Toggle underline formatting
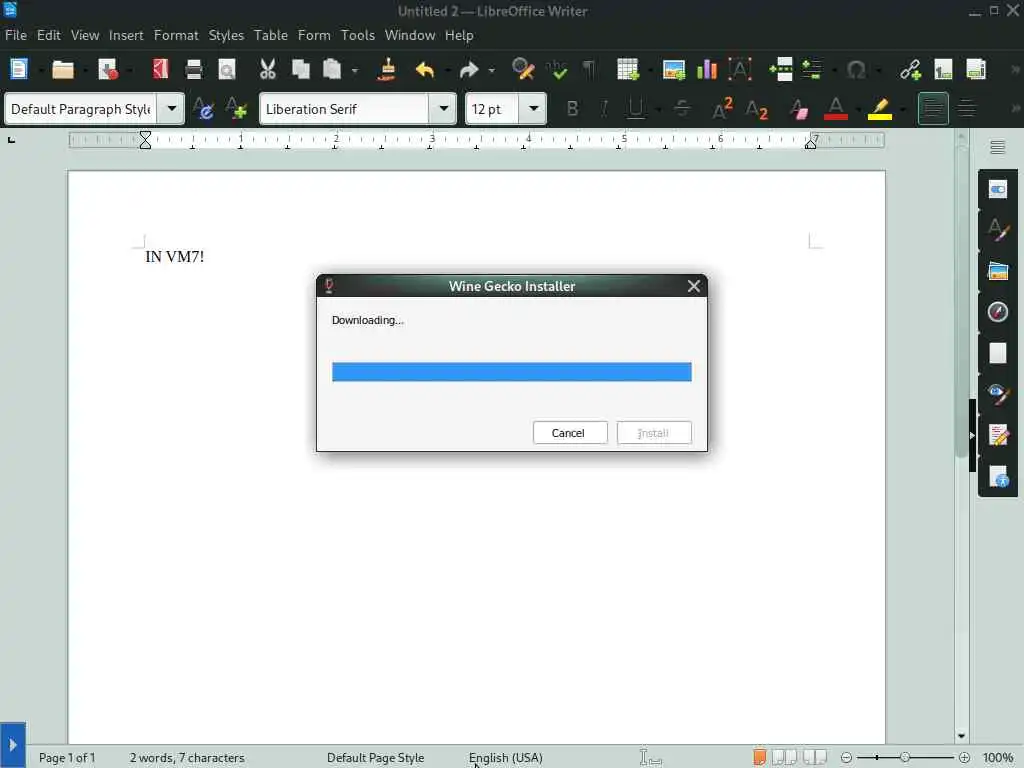1024x768 pixels. (x=635, y=108)
